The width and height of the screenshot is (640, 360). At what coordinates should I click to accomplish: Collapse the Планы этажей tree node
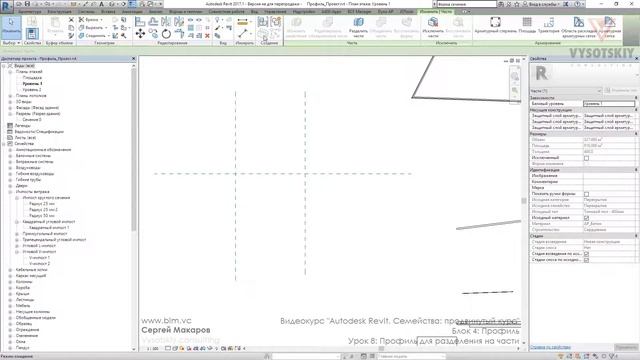11,72
